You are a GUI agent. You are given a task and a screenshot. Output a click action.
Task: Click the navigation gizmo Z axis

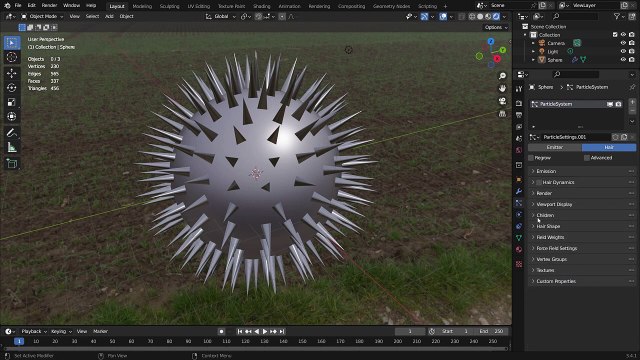pos(491,42)
